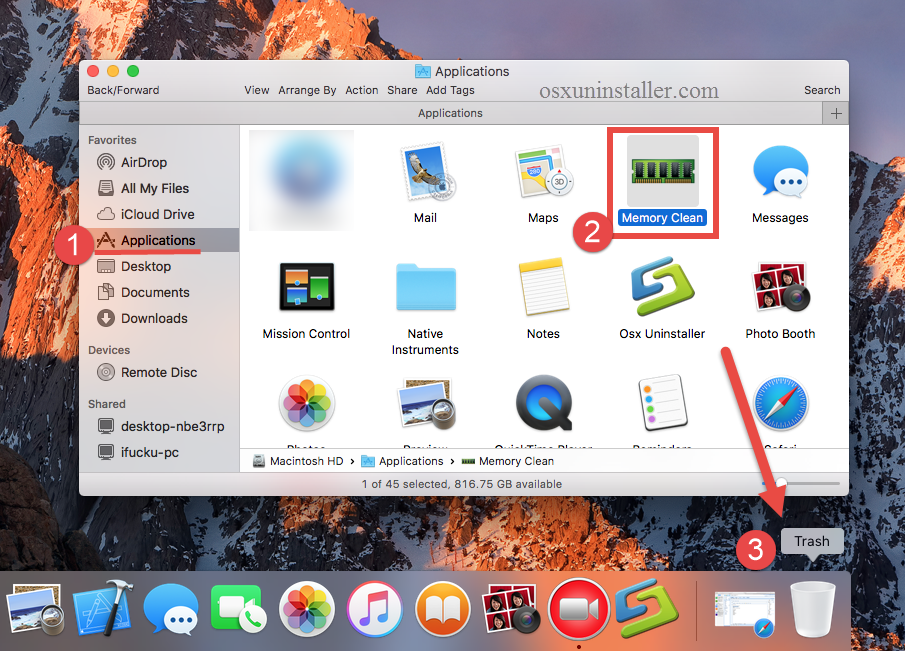Launch the Safari browser icon
Screen dimensions: 905x651
coord(780,403)
